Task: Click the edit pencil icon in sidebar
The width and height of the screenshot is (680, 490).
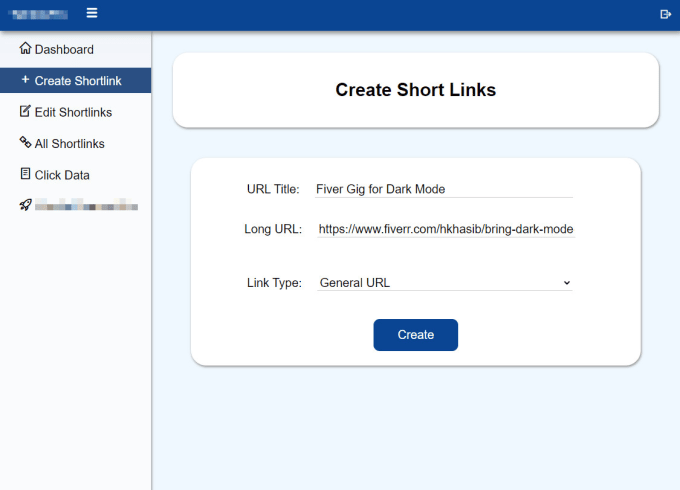Action: click(25, 111)
